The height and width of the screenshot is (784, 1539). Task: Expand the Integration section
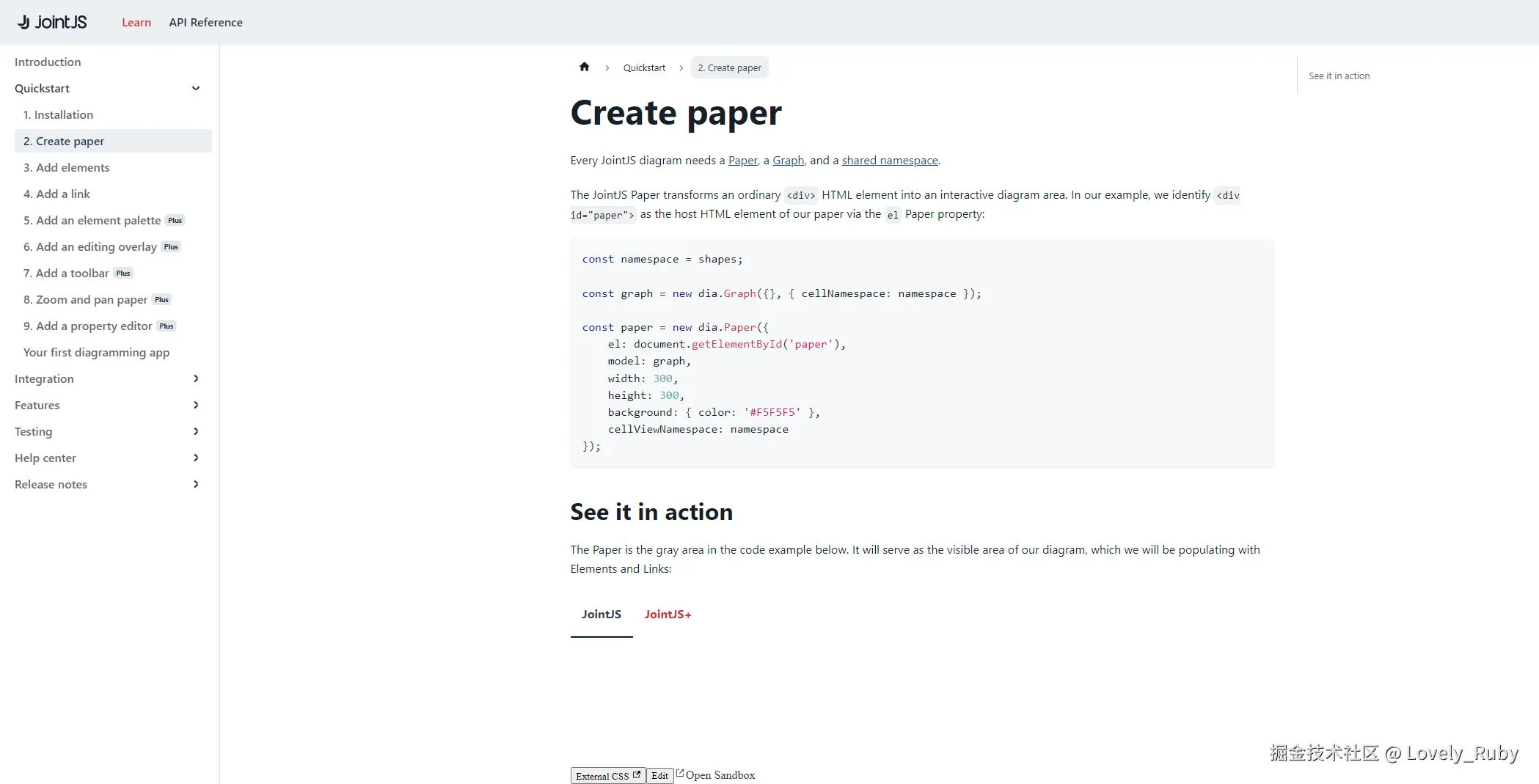(196, 378)
